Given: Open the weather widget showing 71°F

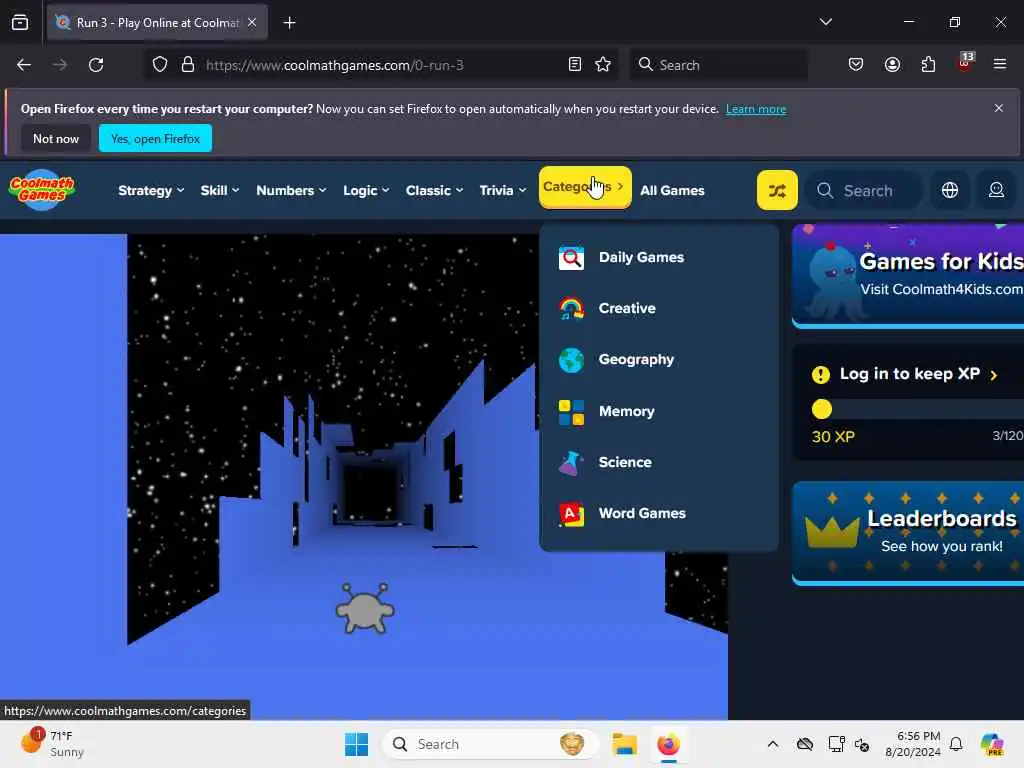Looking at the screenshot, I should tap(52, 744).
